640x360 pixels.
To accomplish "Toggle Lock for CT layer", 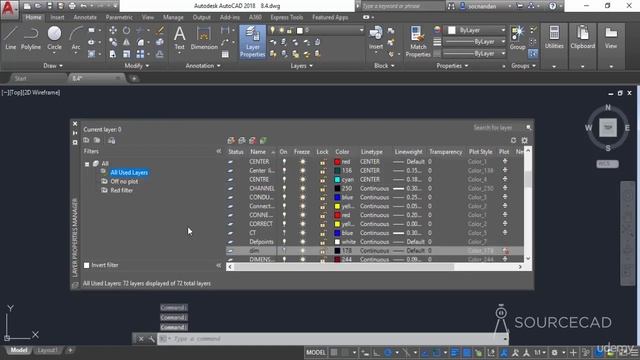I will point(322,233).
